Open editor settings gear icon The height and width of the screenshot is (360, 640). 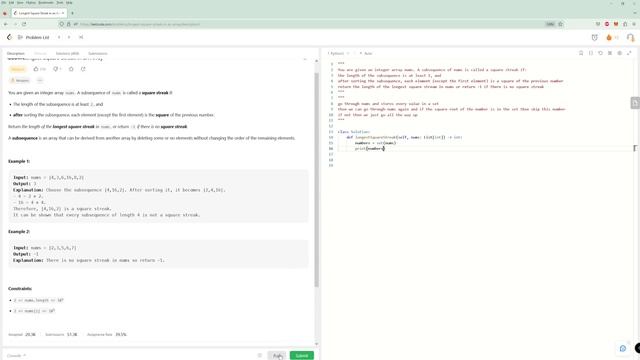click(x=620, y=53)
